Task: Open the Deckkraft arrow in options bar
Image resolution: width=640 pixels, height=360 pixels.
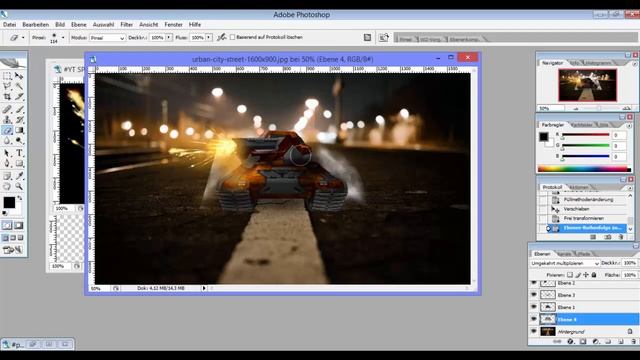Action: click(169, 38)
